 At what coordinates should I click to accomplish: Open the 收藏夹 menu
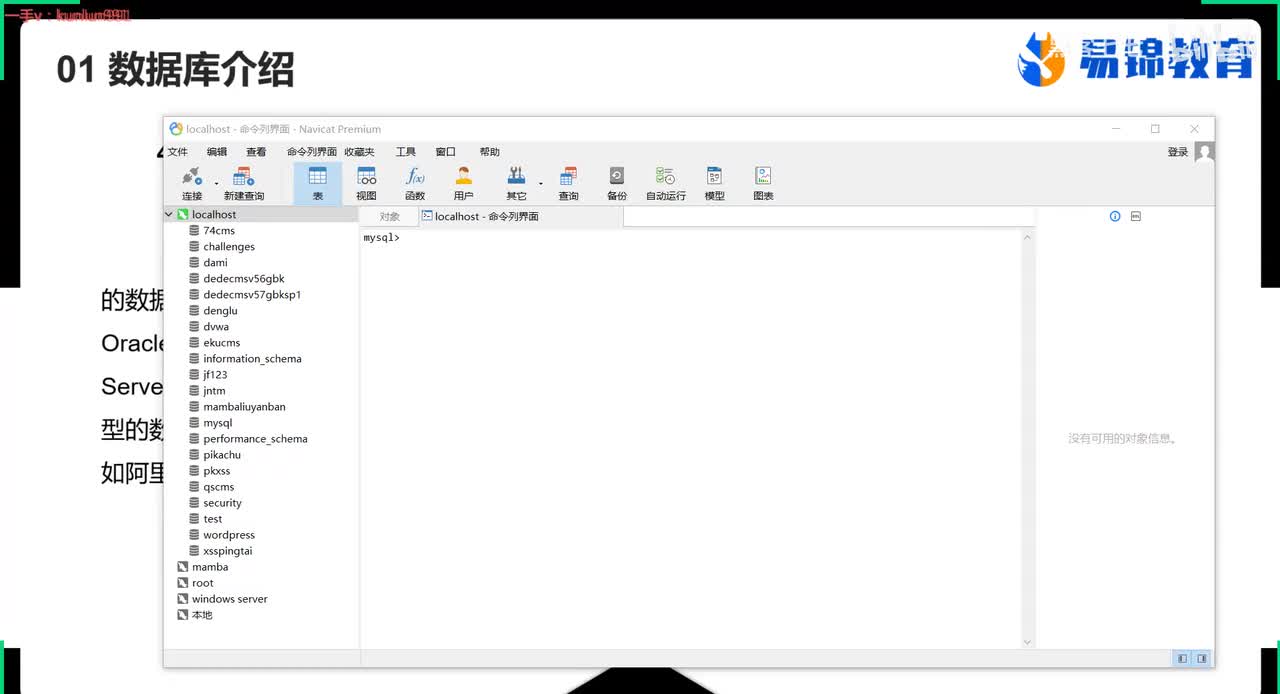click(x=359, y=152)
